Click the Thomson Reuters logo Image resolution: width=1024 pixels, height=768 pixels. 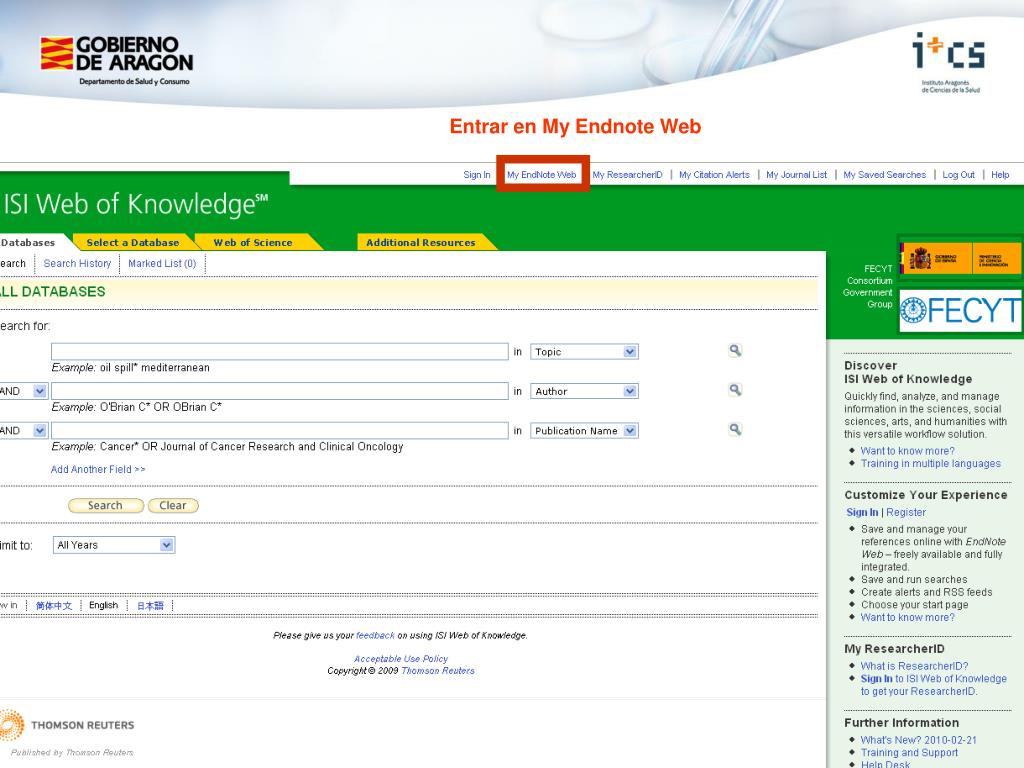click(x=67, y=725)
